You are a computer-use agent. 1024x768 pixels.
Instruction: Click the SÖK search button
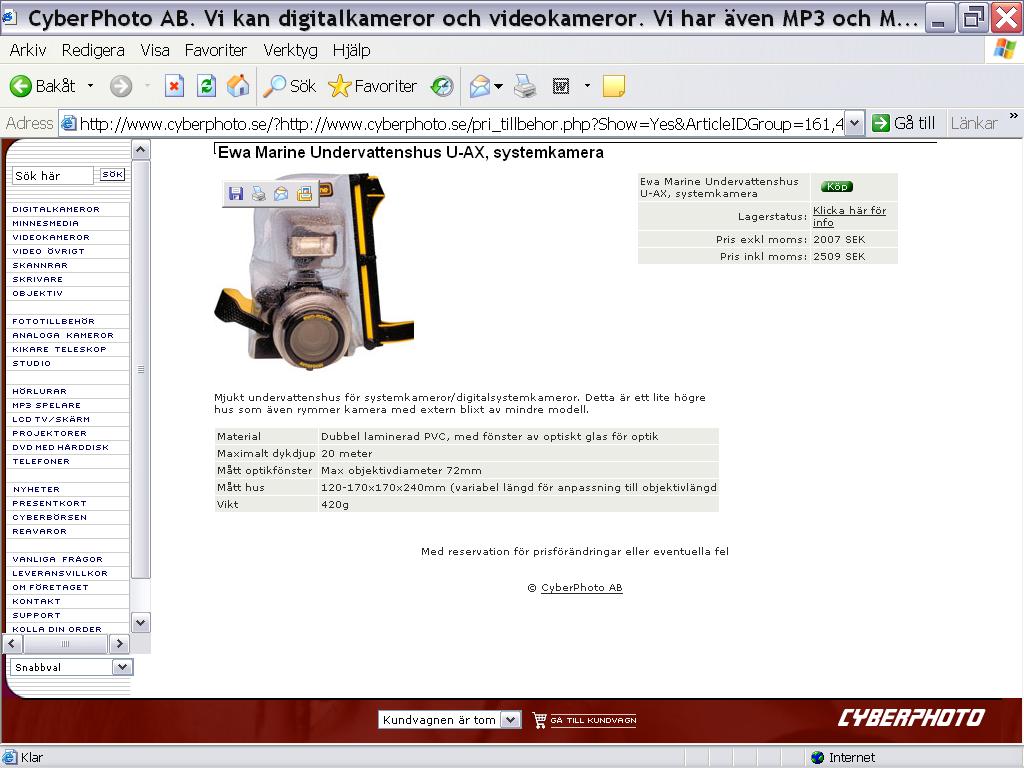pos(112,174)
